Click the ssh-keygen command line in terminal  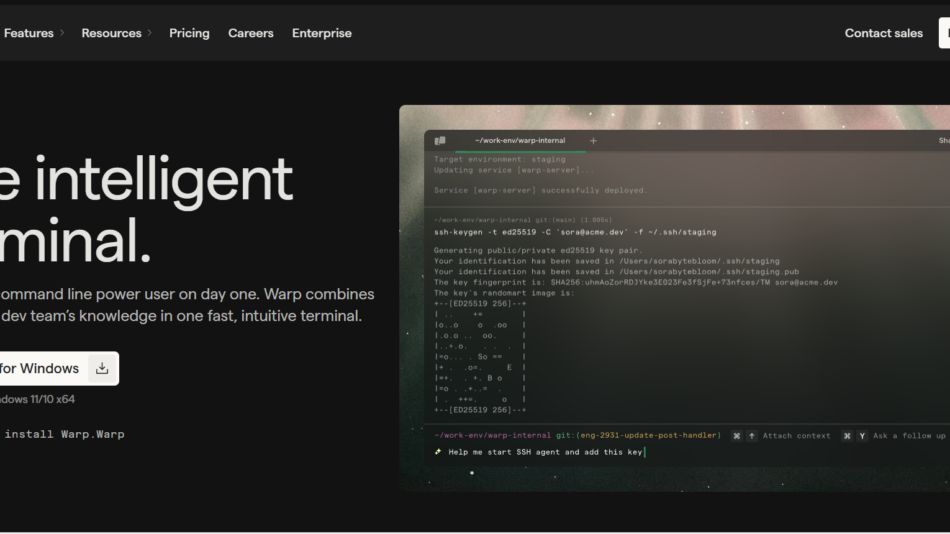tap(575, 232)
